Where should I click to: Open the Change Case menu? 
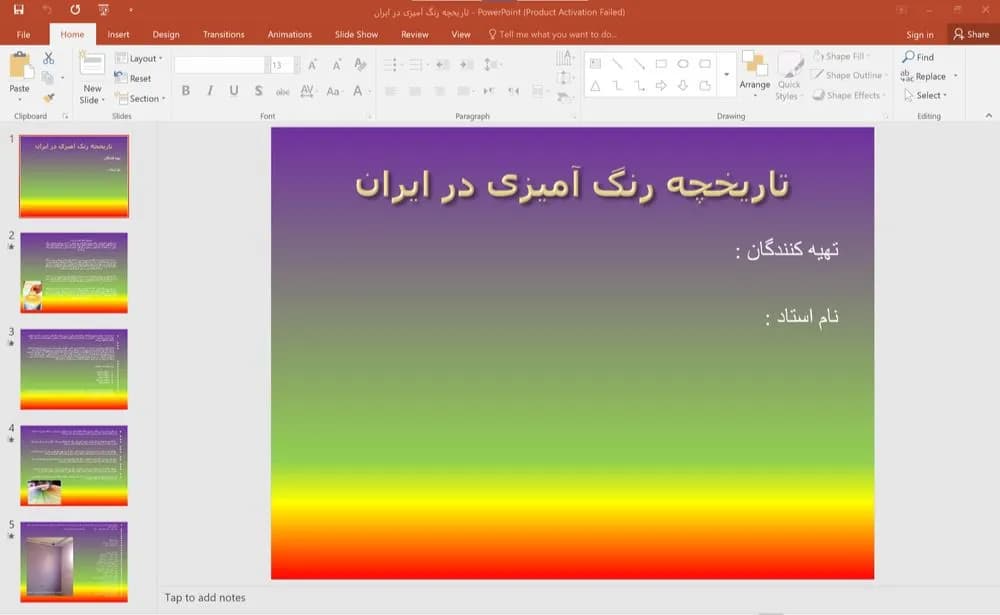(333, 91)
